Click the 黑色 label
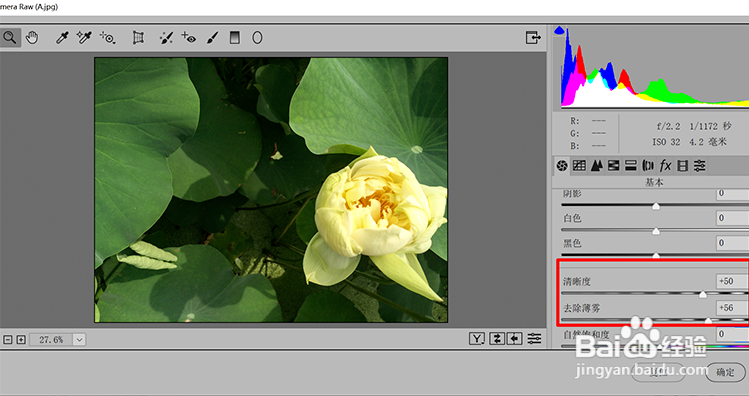This screenshot has width=749, height=396. pyautogui.click(x=572, y=243)
